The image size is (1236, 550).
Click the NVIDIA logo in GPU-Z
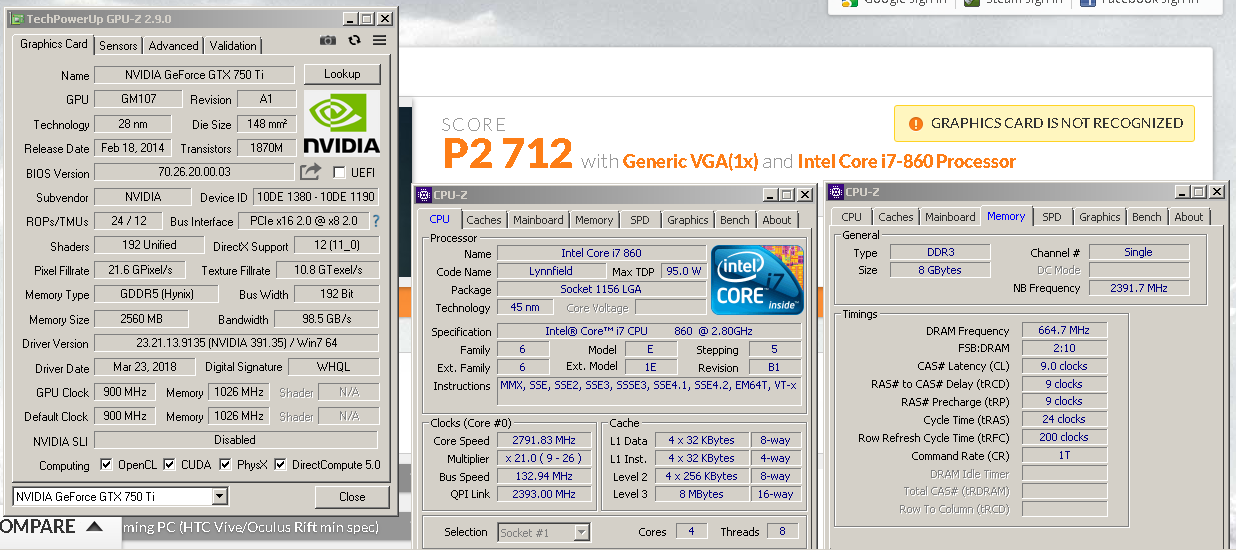coord(342,124)
